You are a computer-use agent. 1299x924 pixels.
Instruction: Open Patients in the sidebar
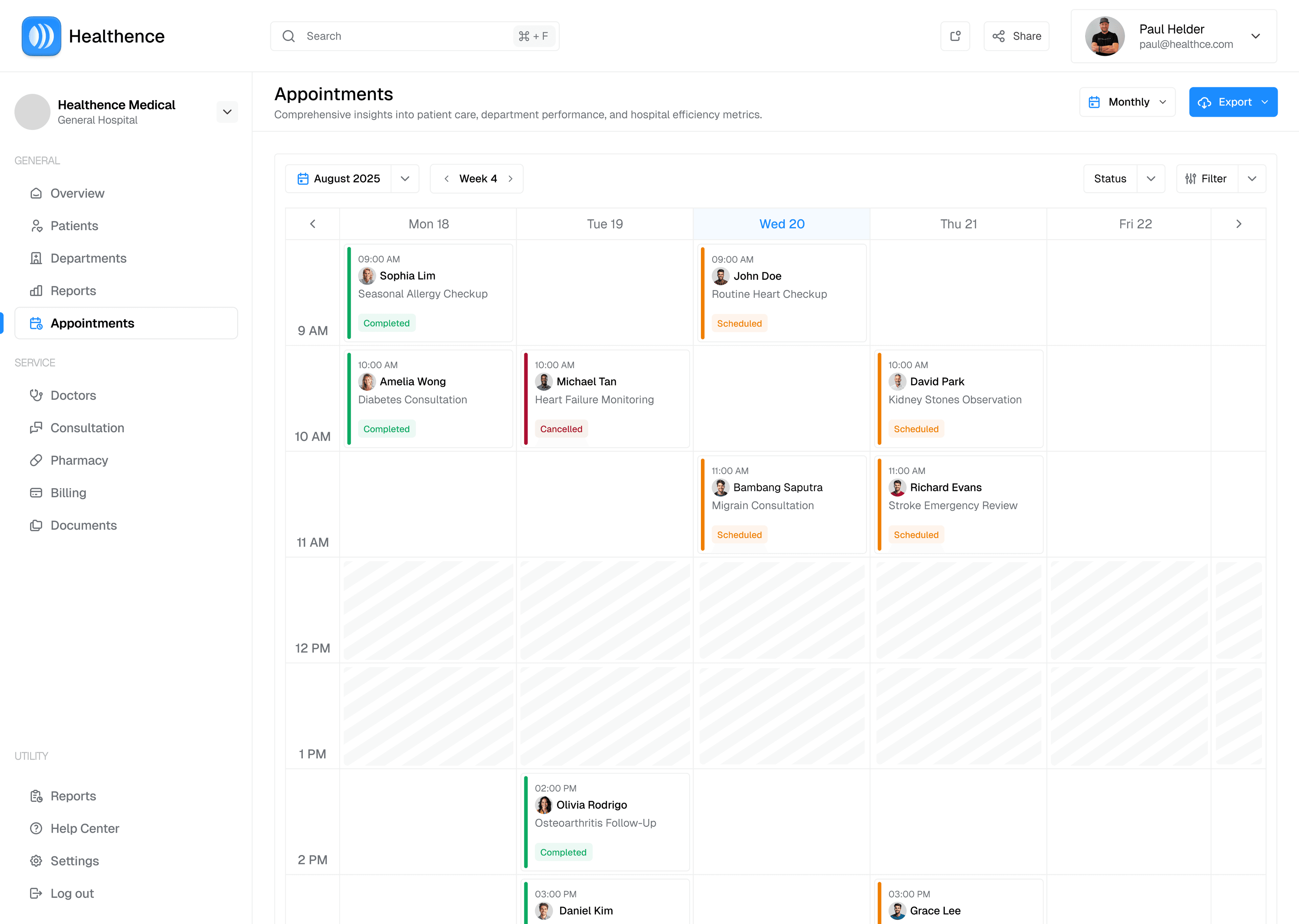126,226
